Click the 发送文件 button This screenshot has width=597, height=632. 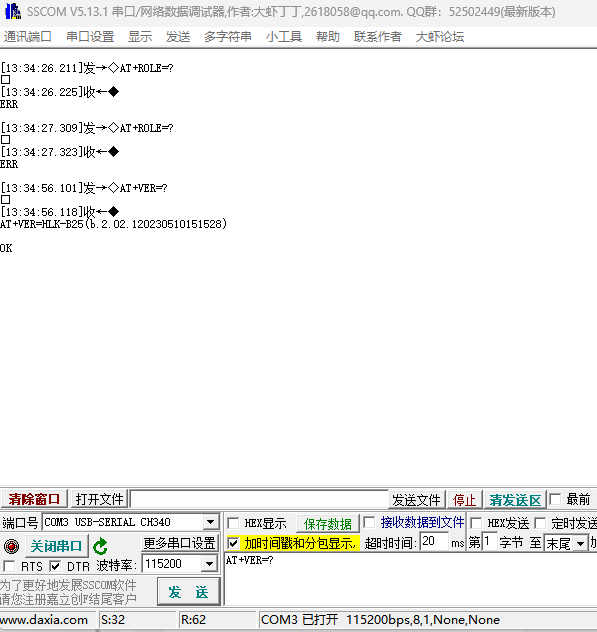tap(416, 500)
